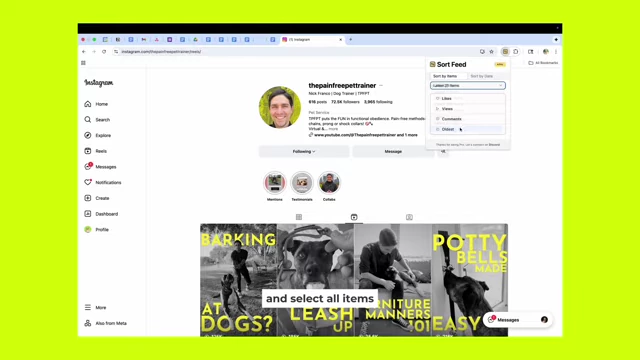Click the profile picture of thepainfreepettrainer
This screenshot has width=640, height=360.
click(280, 107)
